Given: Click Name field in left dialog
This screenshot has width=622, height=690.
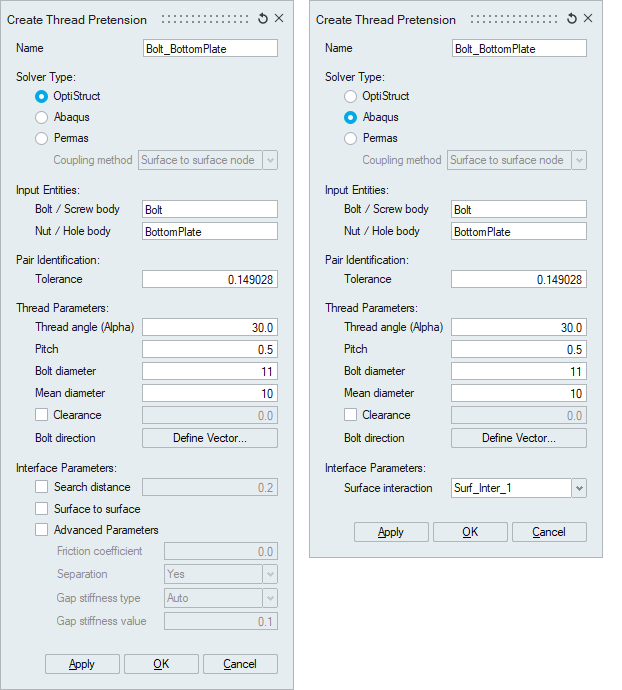Looking at the screenshot, I should [210, 48].
